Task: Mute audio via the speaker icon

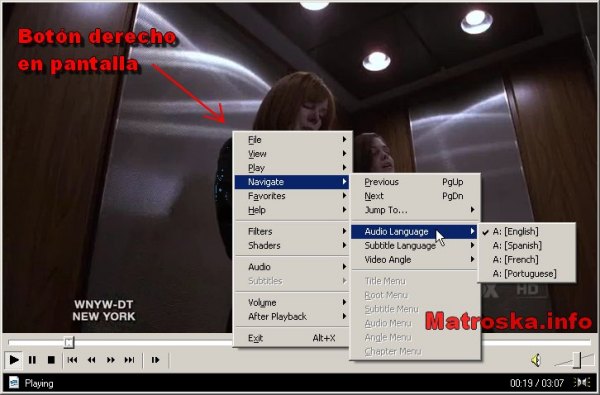Action: tap(536, 360)
